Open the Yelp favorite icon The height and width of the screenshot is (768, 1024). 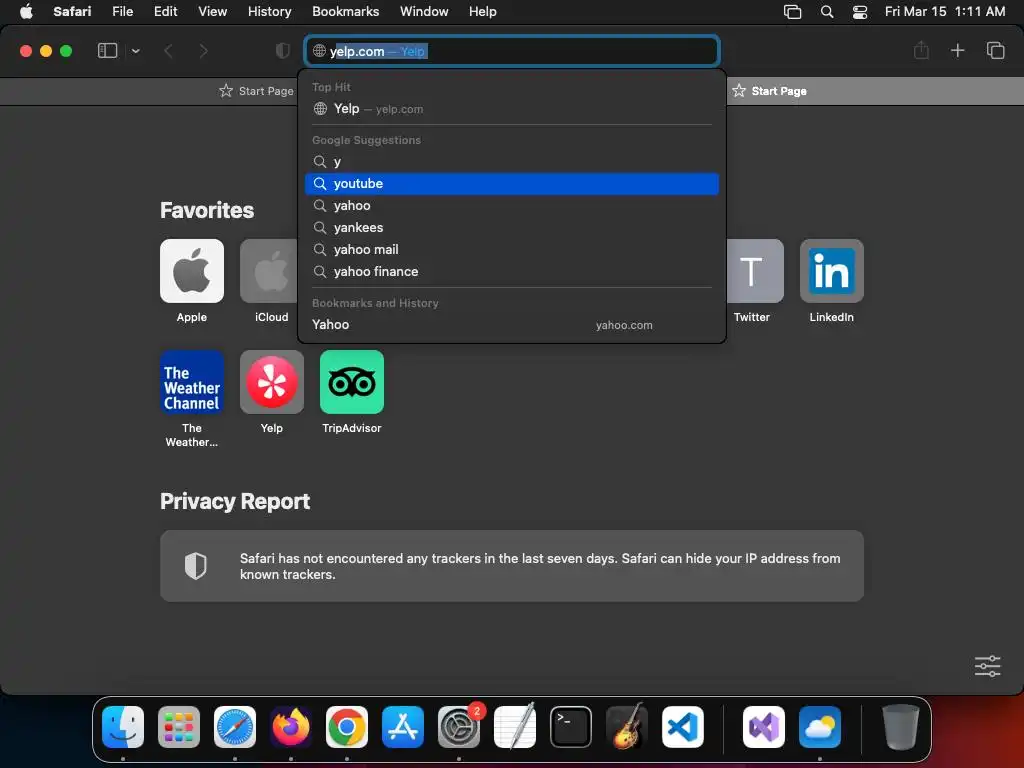(x=272, y=382)
